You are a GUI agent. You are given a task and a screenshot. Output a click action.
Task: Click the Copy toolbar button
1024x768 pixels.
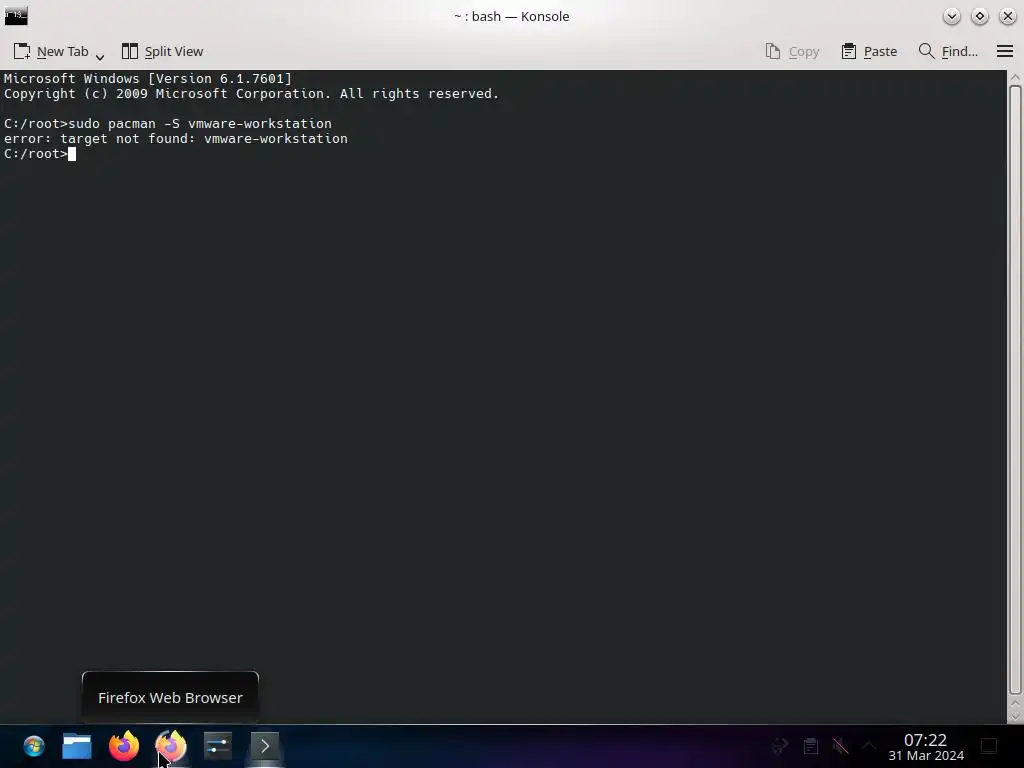792,51
